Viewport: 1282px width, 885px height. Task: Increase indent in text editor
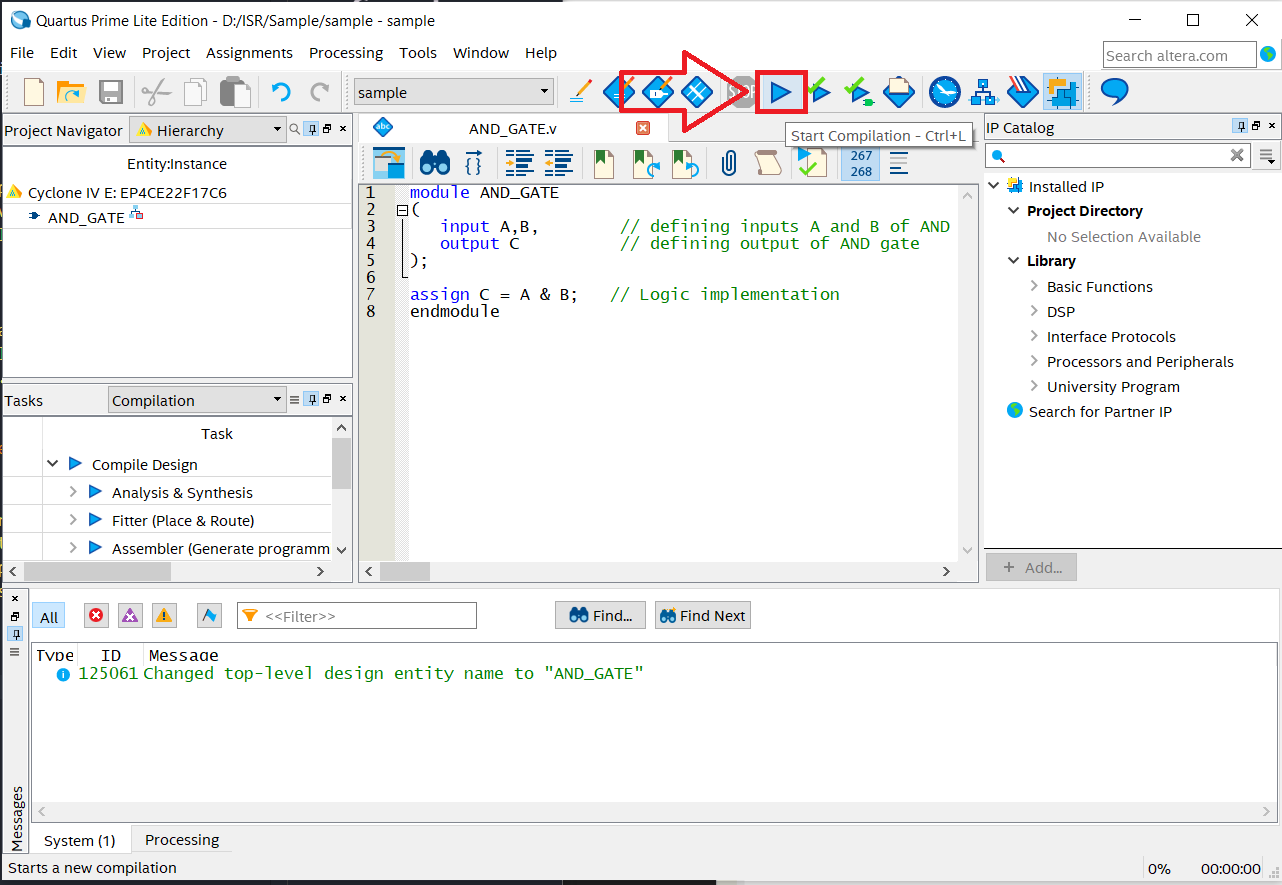pyautogui.click(x=519, y=163)
